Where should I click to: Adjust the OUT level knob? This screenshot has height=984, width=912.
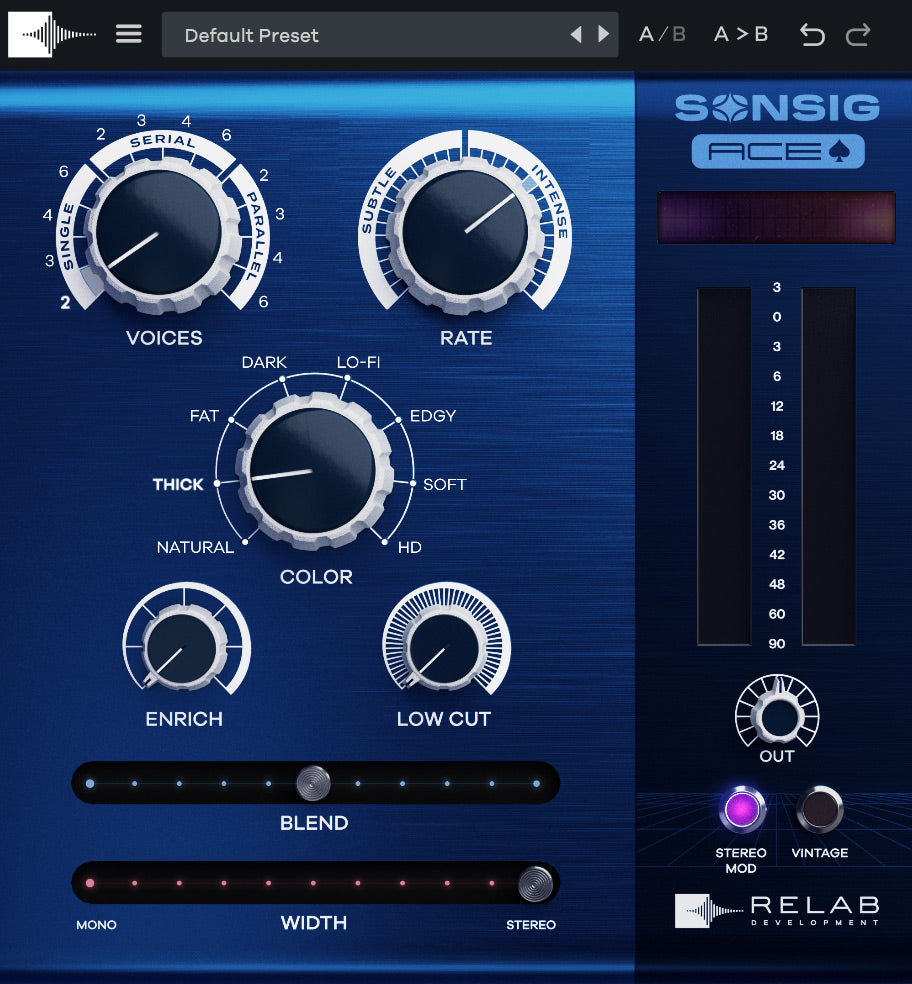pos(777,718)
